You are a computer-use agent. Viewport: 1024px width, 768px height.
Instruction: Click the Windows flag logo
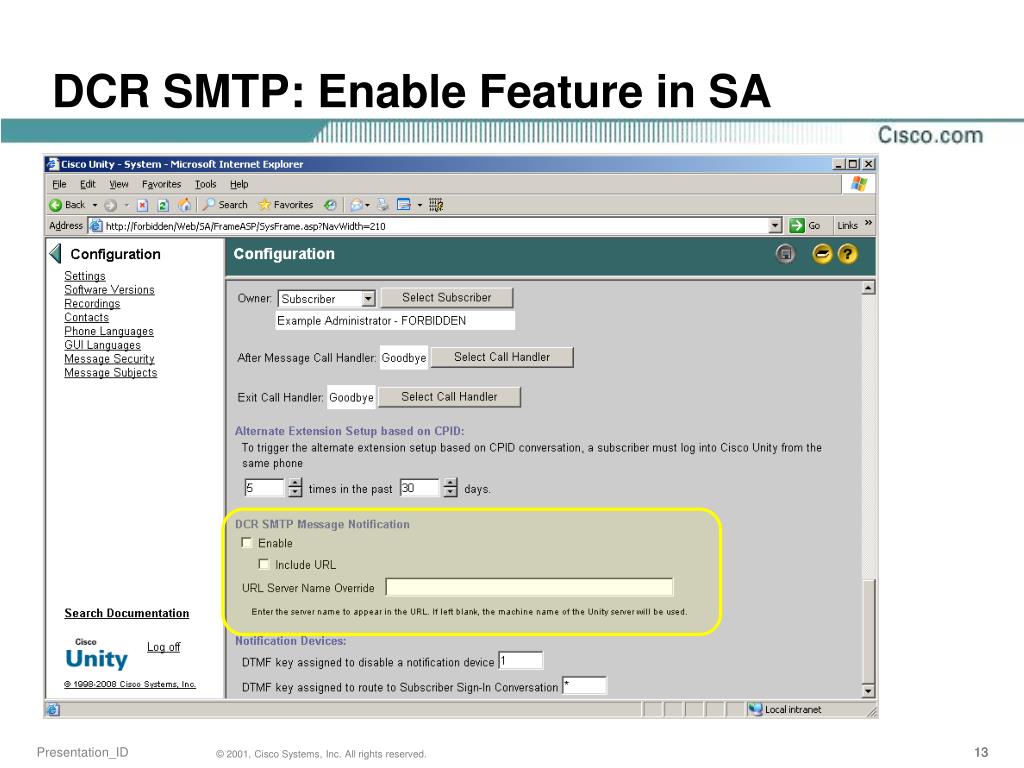pos(859,184)
